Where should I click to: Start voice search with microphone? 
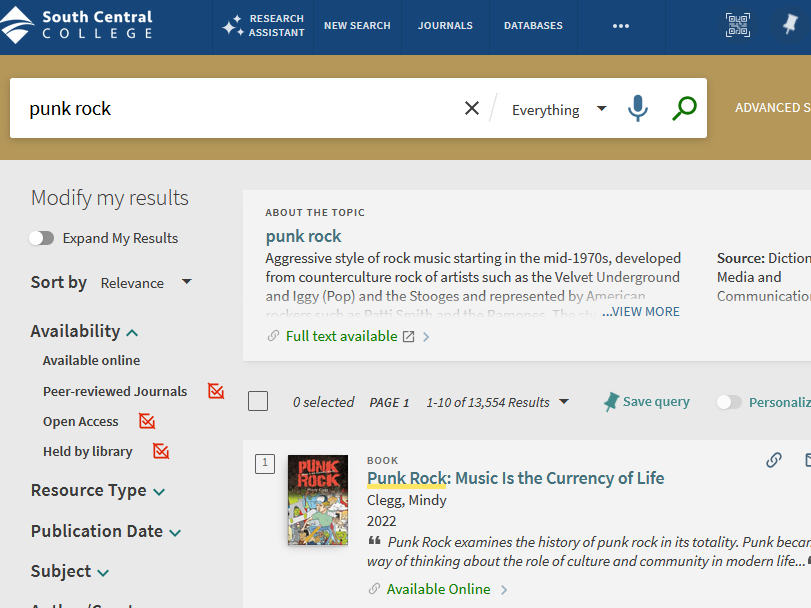coord(638,108)
